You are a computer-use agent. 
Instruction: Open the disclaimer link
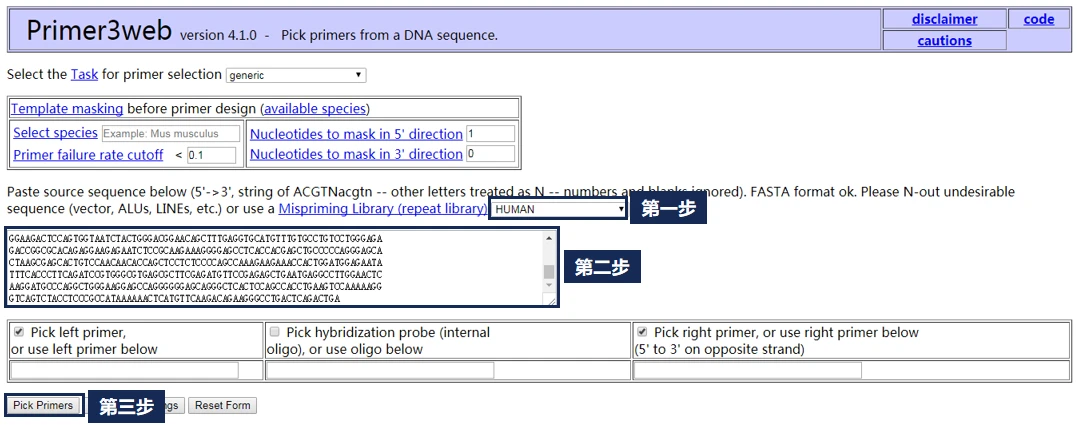[944, 19]
